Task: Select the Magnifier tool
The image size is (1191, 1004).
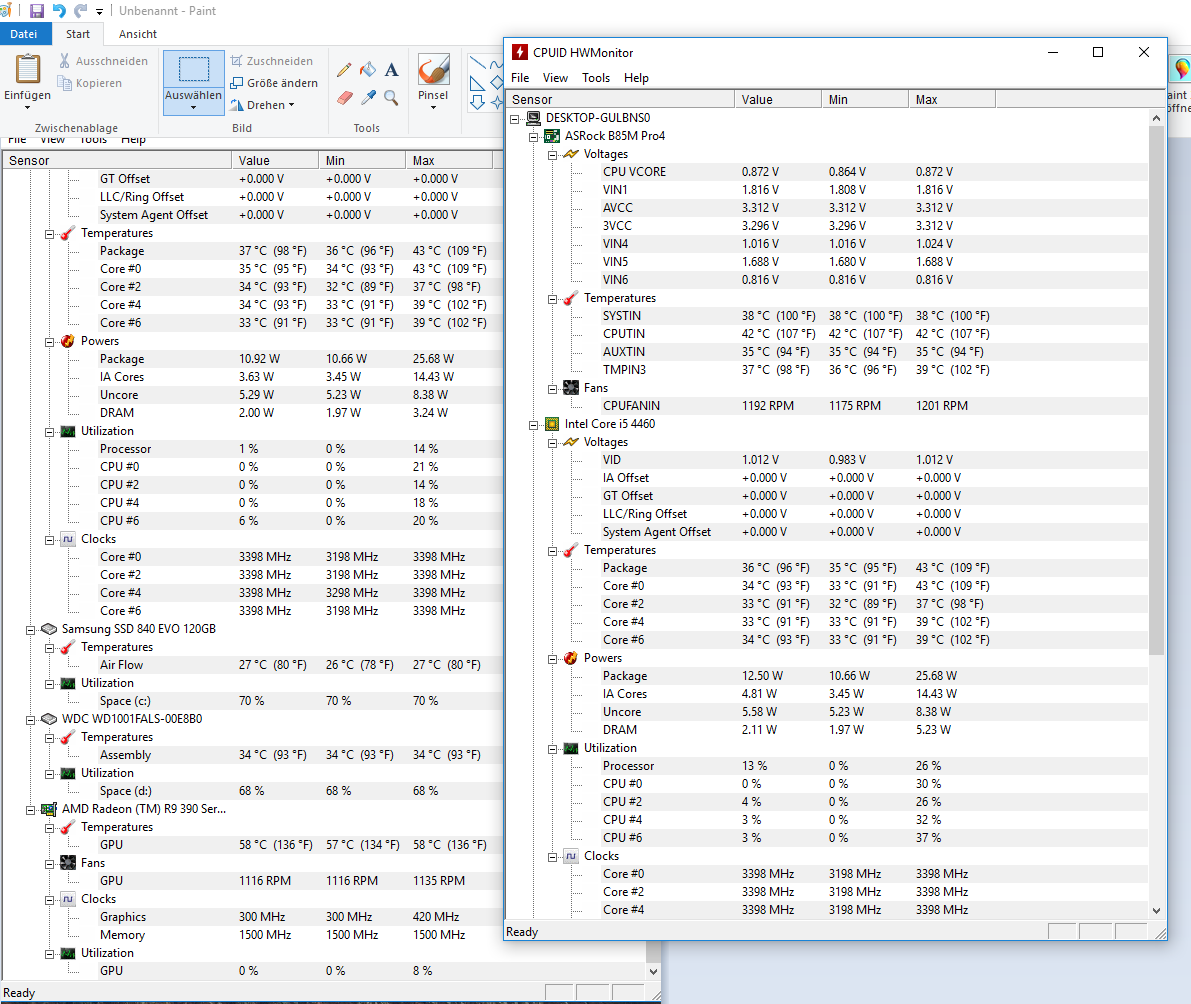Action: (x=392, y=97)
